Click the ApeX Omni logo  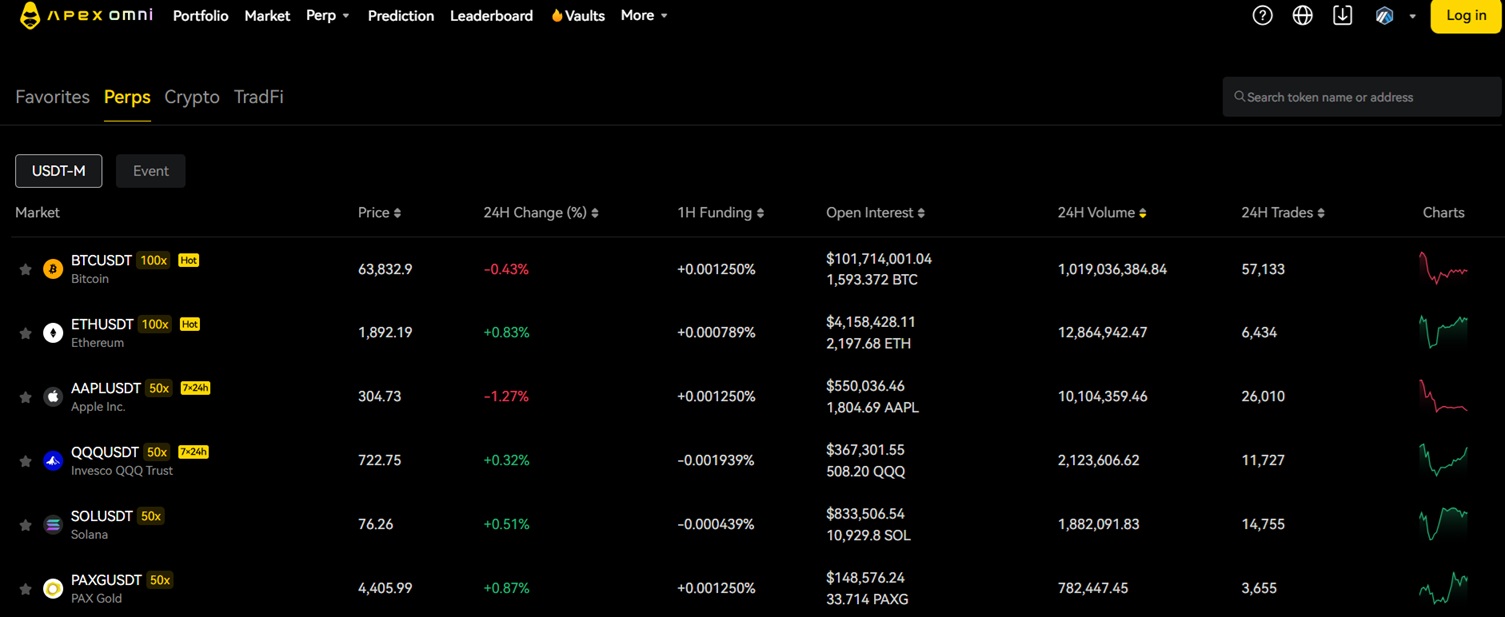click(x=86, y=15)
